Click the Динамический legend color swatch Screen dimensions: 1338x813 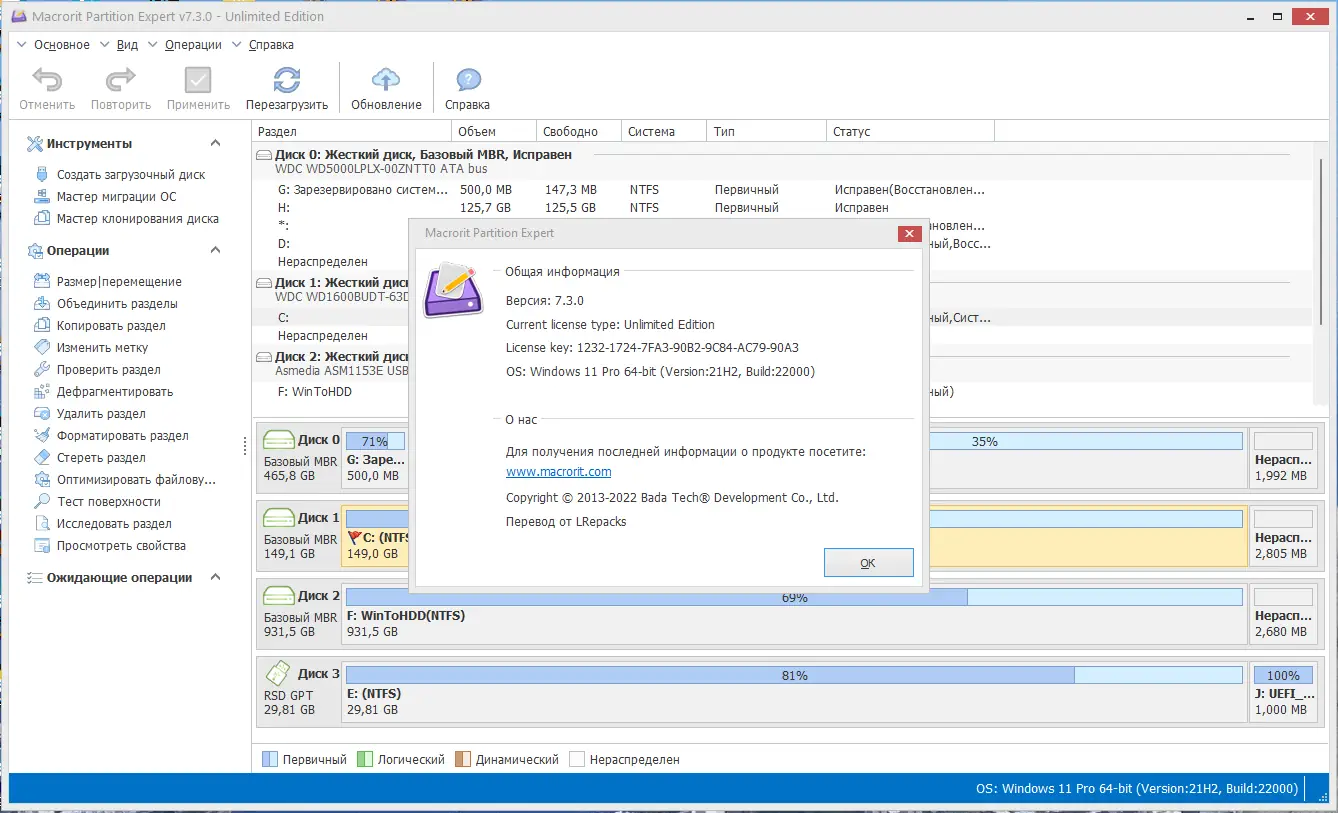pos(462,760)
